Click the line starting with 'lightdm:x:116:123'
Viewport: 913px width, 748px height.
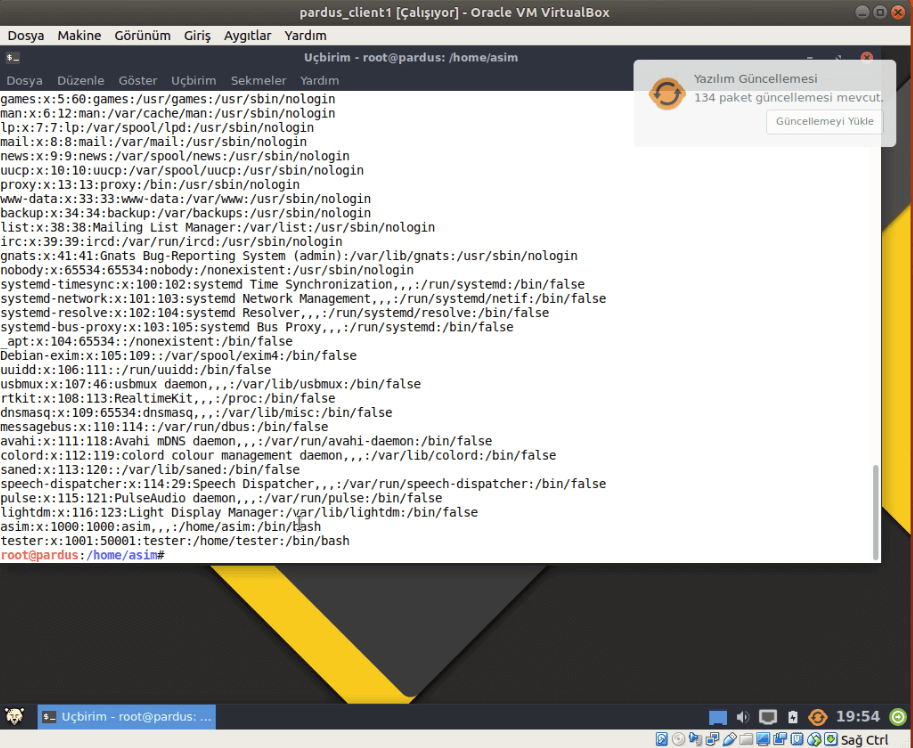[239, 512]
